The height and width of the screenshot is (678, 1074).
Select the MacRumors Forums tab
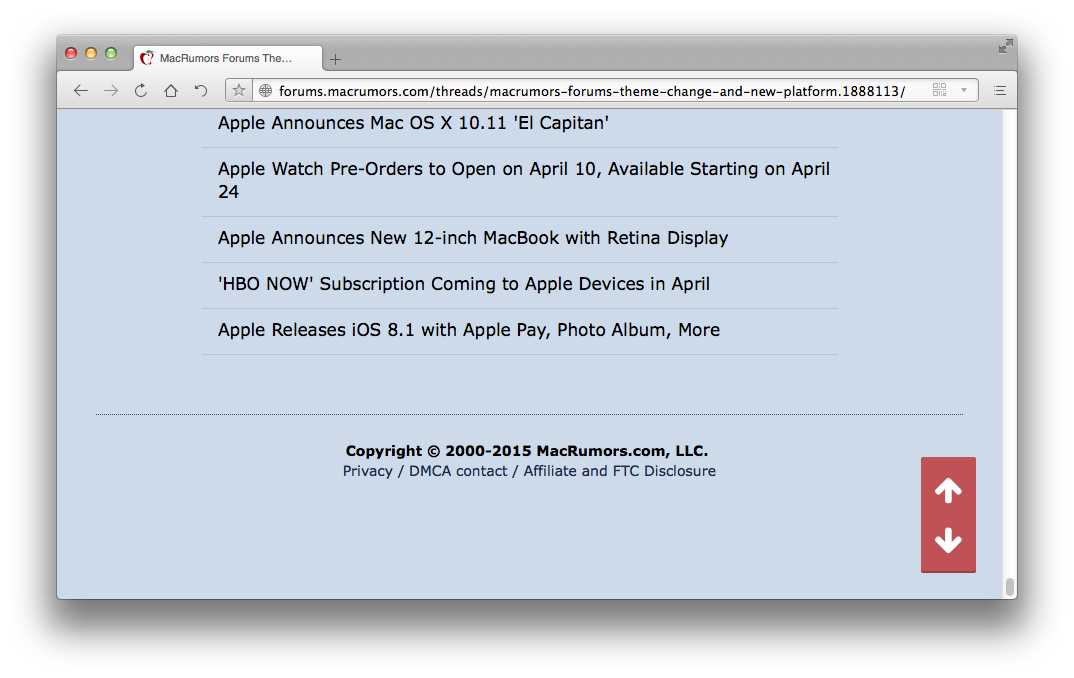228,58
